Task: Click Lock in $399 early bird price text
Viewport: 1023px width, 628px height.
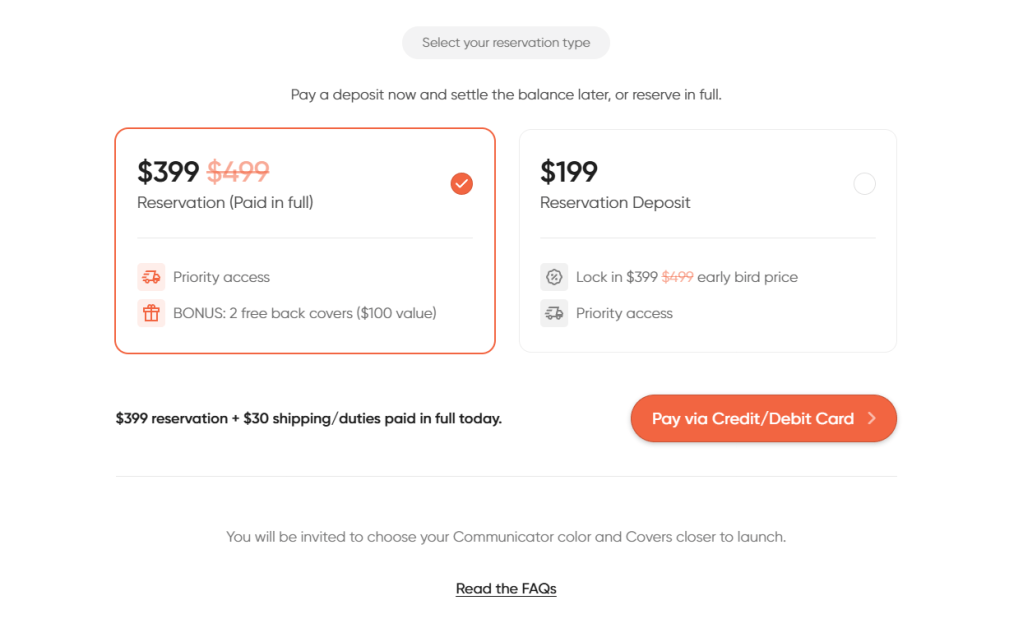Action: point(687,277)
